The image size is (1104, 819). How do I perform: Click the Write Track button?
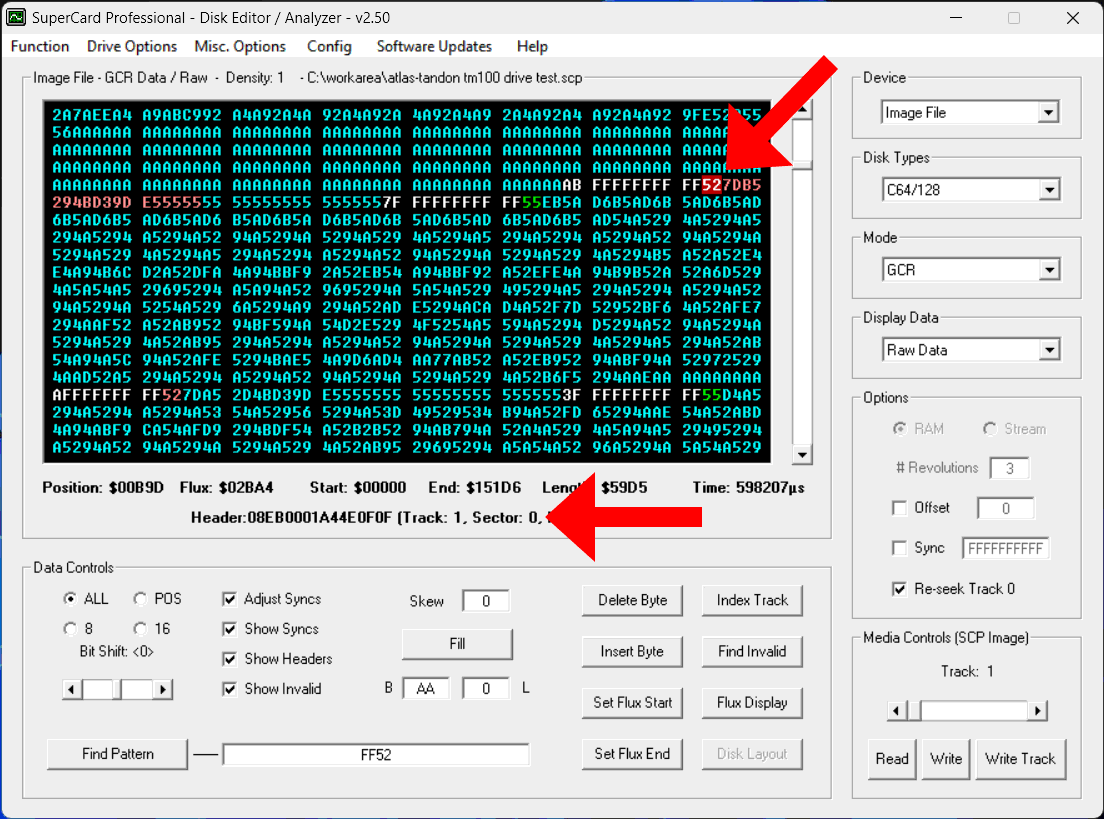point(1020,759)
